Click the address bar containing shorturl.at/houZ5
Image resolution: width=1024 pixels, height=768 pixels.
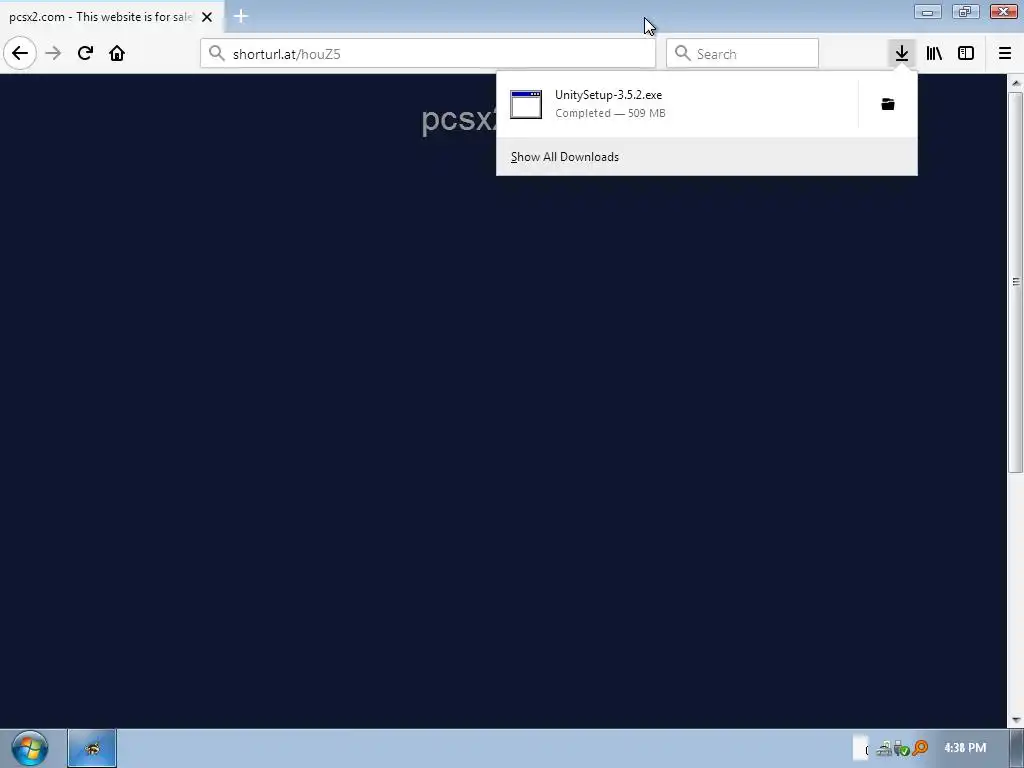(428, 54)
